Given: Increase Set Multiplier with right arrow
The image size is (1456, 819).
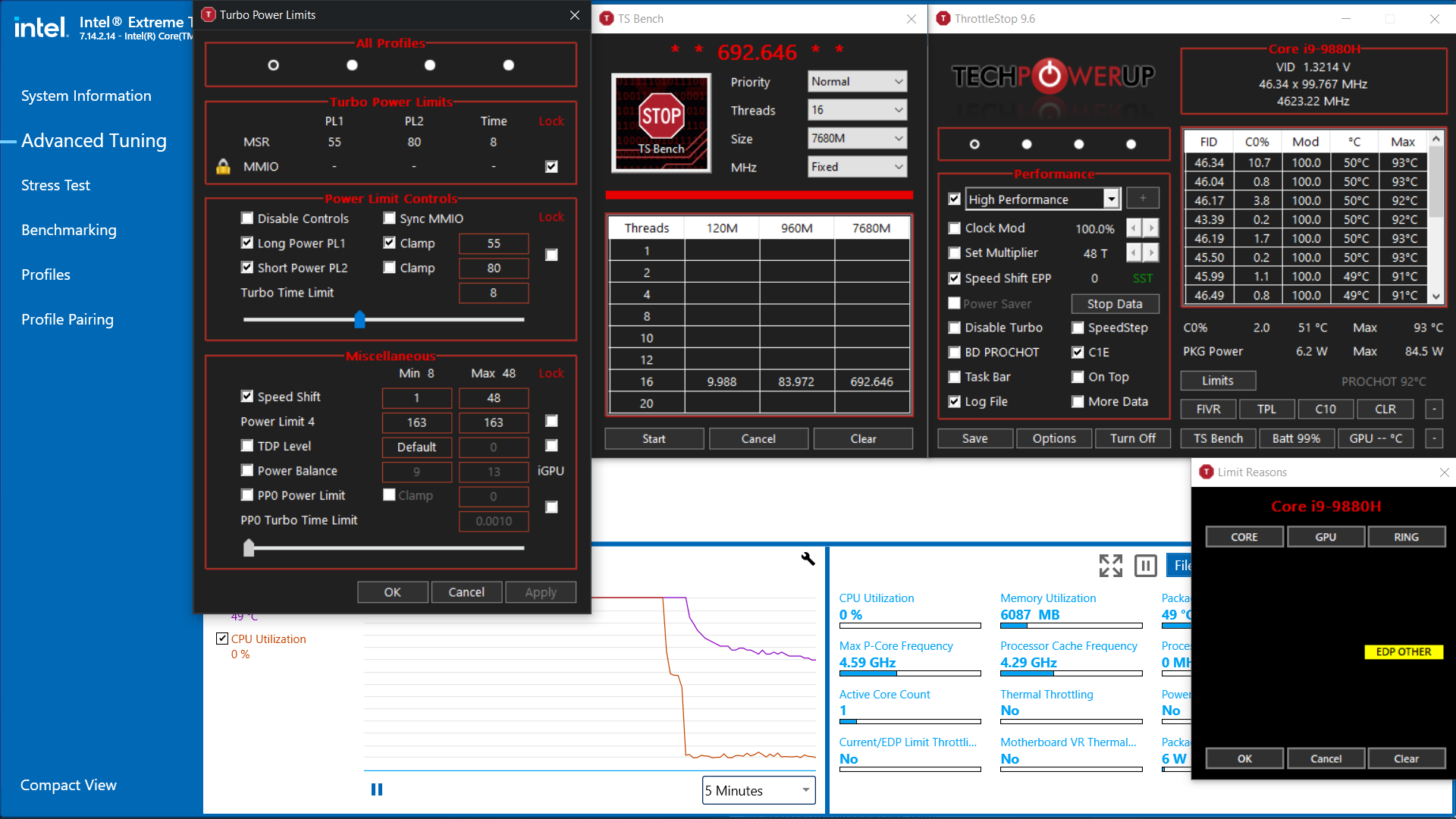Looking at the screenshot, I should [1151, 253].
